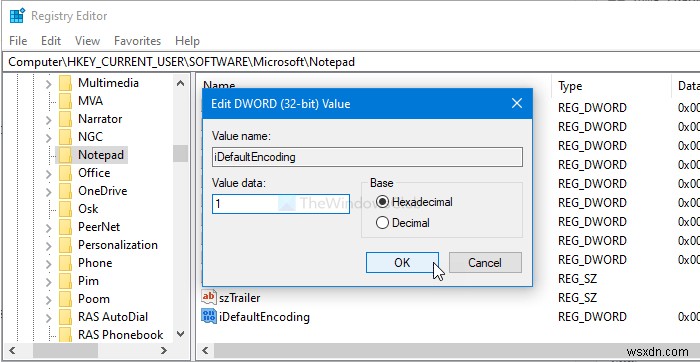Viewport: 700px width, 362px height.
Task: Expand the RAS AutoDial tree node
Action: point(49,317)
